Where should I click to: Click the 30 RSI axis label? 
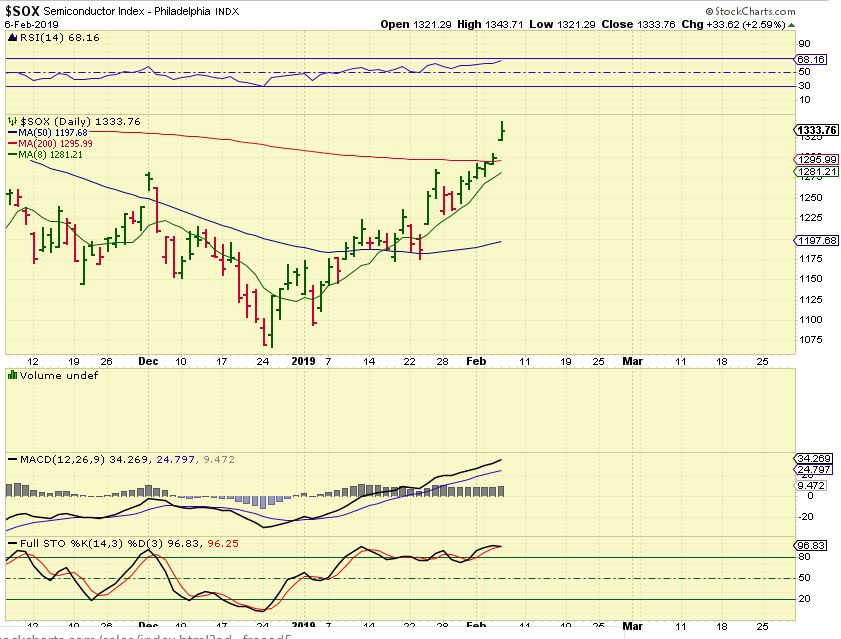coord(805,86)
